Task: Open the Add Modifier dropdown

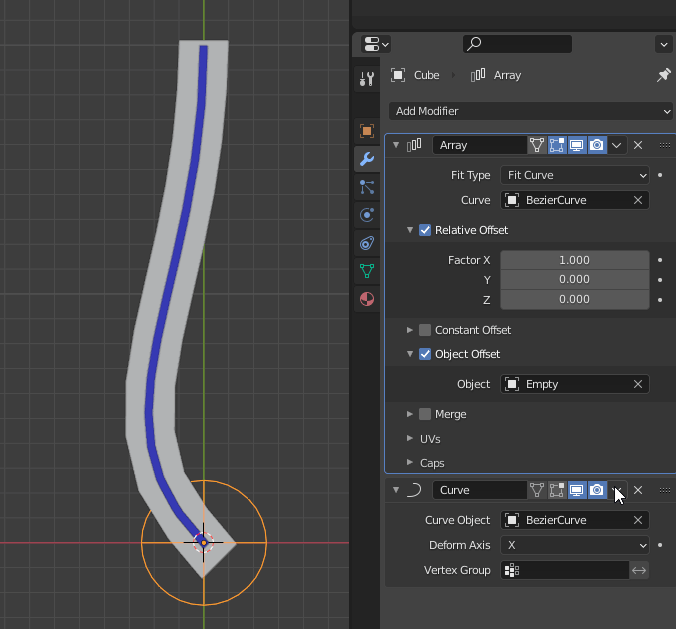Action: click(x=531, y=111)
